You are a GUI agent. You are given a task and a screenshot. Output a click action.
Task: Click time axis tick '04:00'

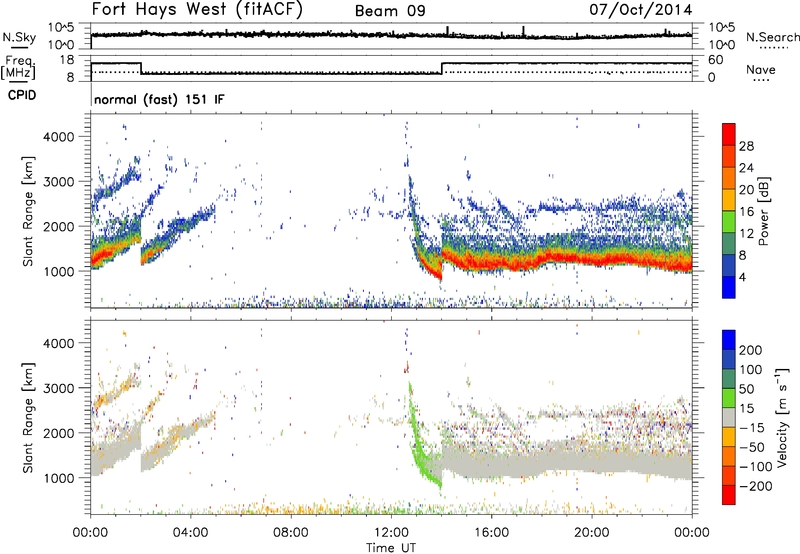click(191, 533)
